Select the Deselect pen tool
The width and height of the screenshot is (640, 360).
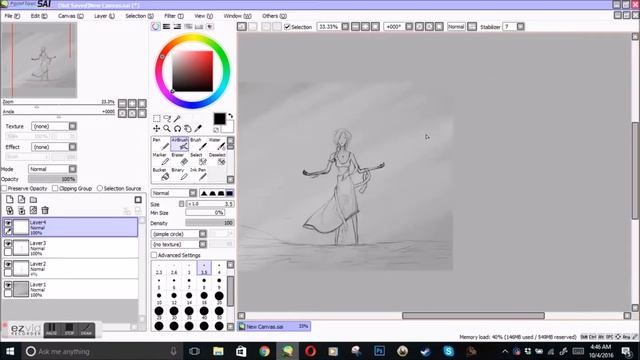click(217, 159)
